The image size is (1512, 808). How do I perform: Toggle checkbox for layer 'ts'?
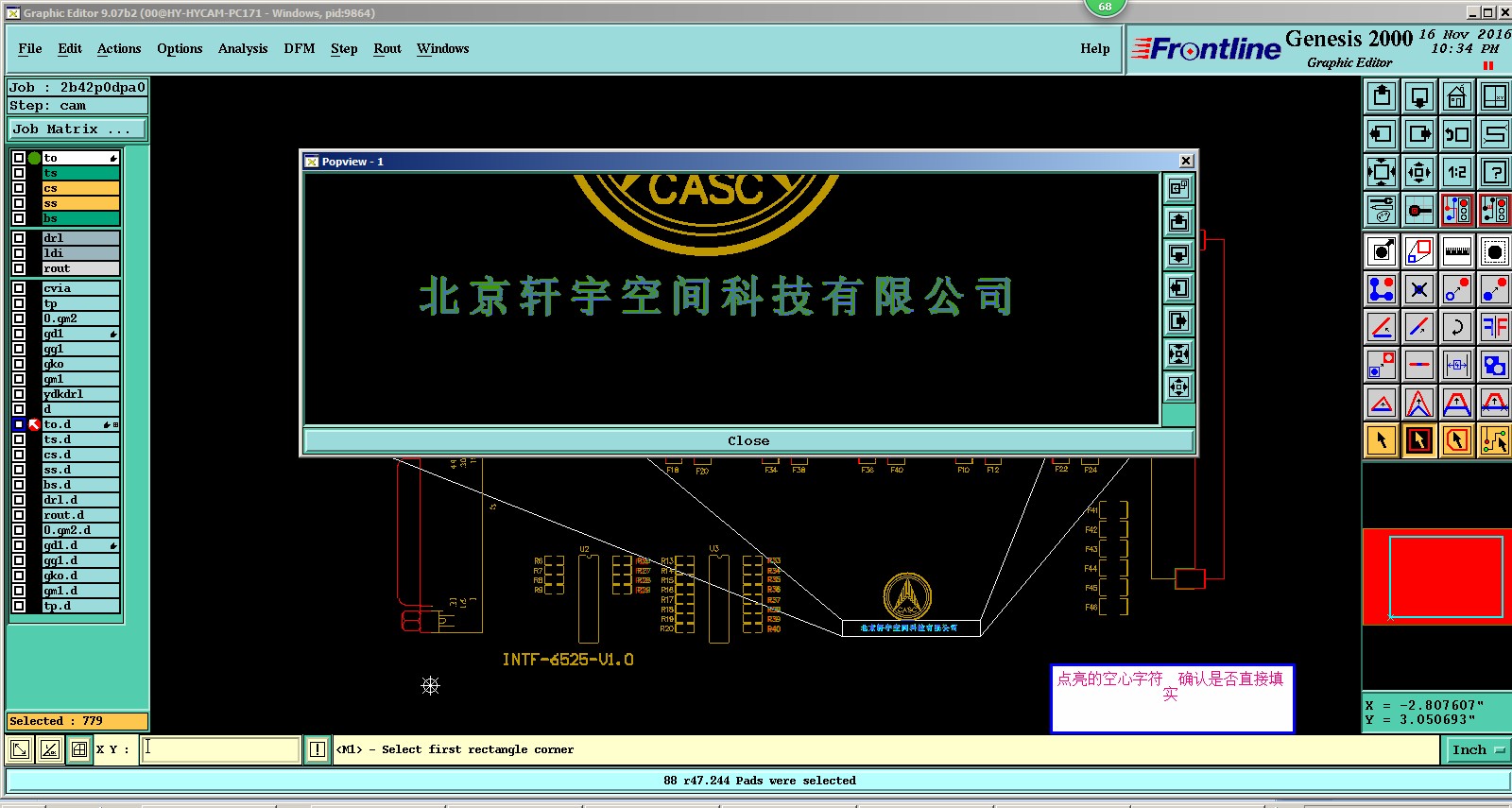(x=19, y=173)
